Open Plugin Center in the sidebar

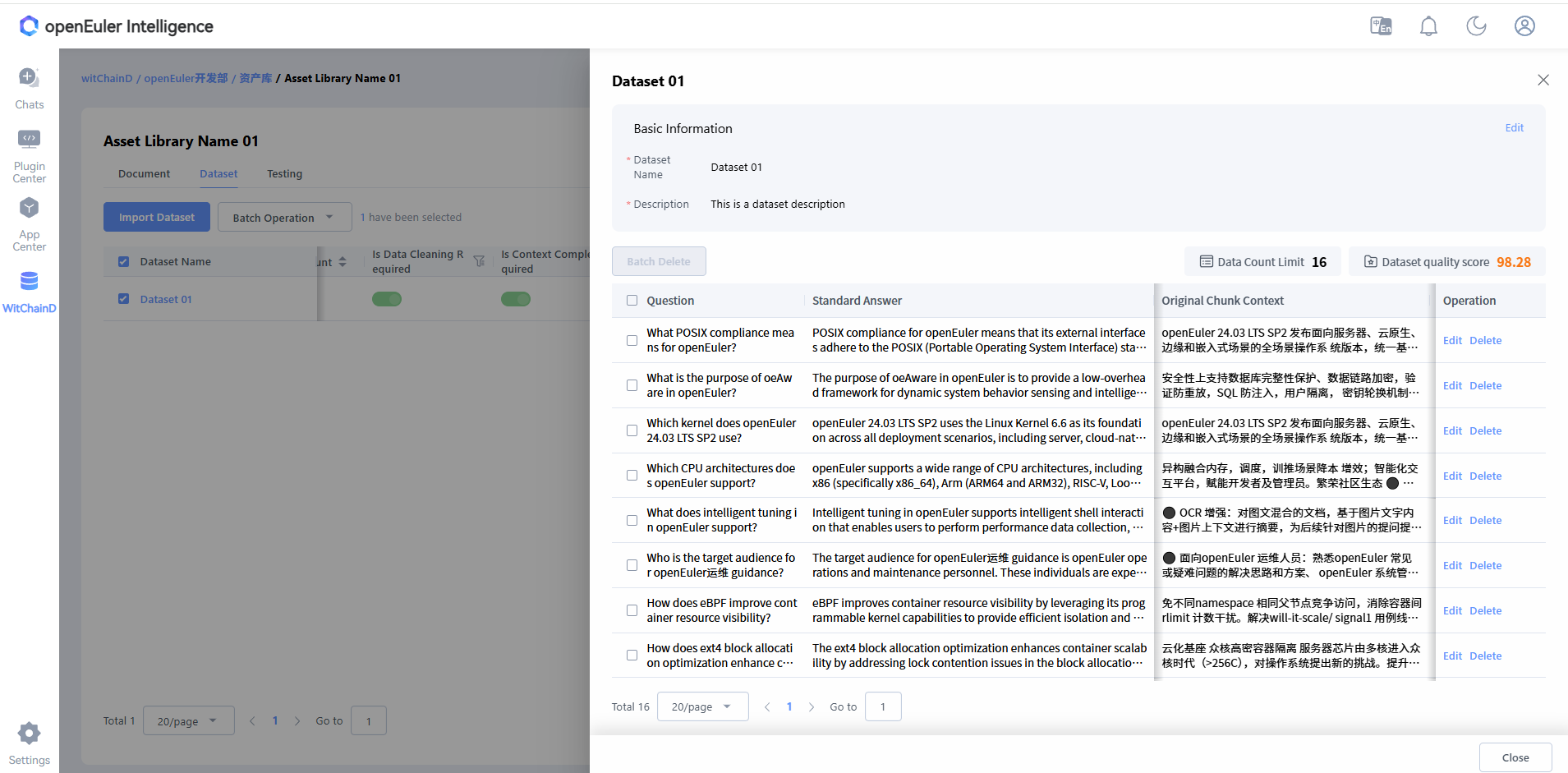coord(30,156)
